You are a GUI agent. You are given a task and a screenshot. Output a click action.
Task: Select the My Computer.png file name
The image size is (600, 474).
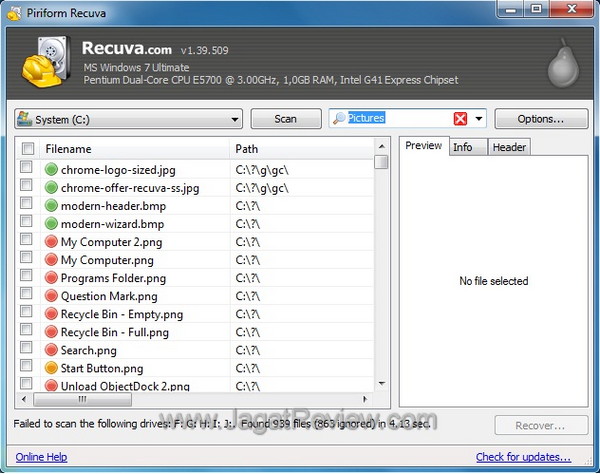tap(107, 260)
